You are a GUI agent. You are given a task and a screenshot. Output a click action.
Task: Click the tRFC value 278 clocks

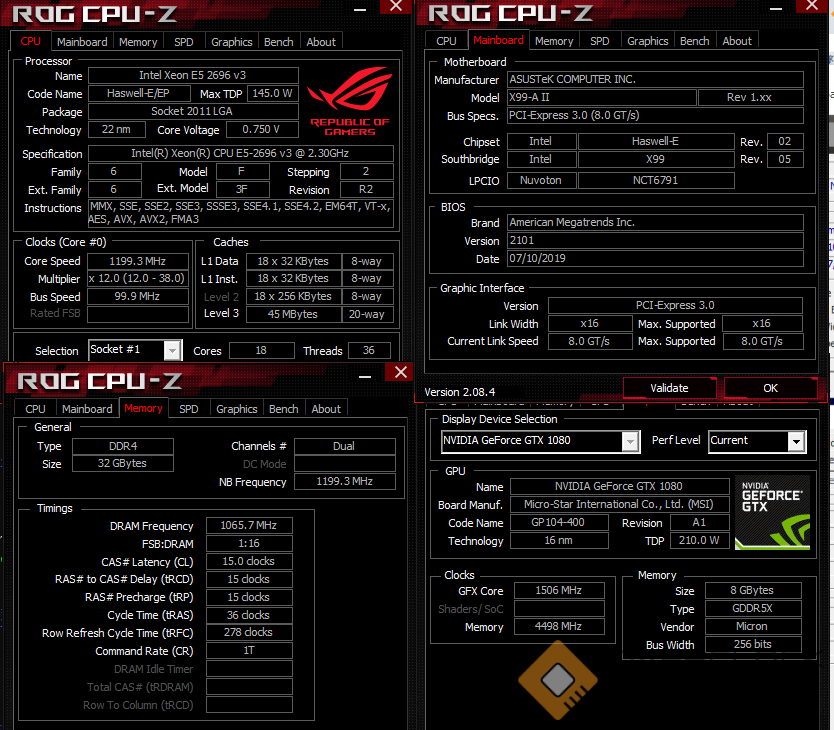249,632
